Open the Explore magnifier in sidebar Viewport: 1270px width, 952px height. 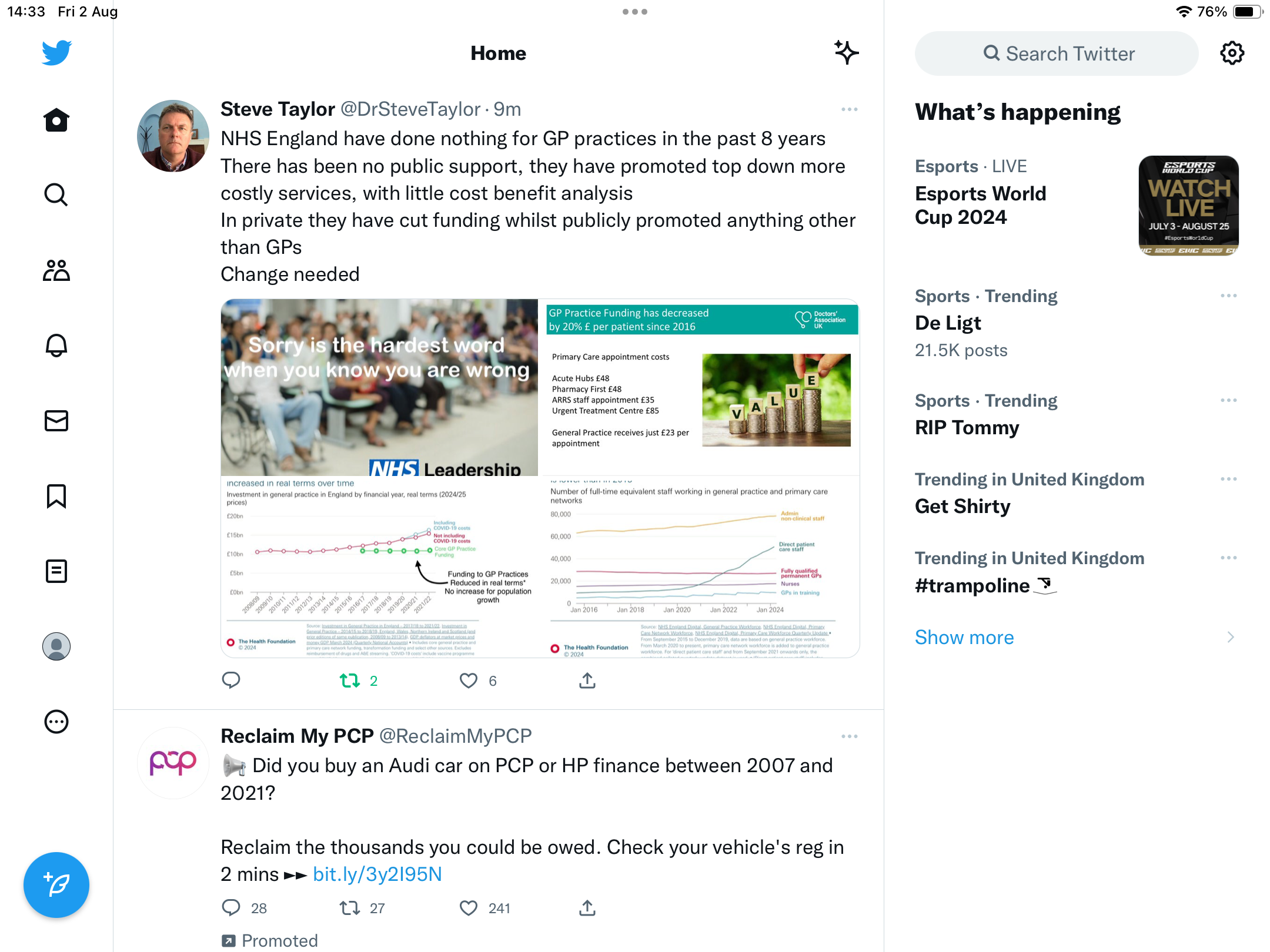tap(56, 195)
